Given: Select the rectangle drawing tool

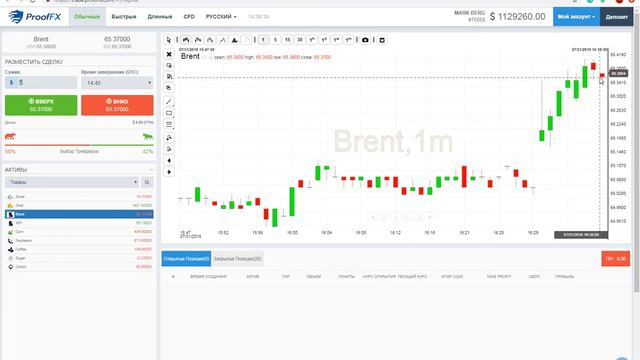Looking at the screenshot, I should pos(169,113).
